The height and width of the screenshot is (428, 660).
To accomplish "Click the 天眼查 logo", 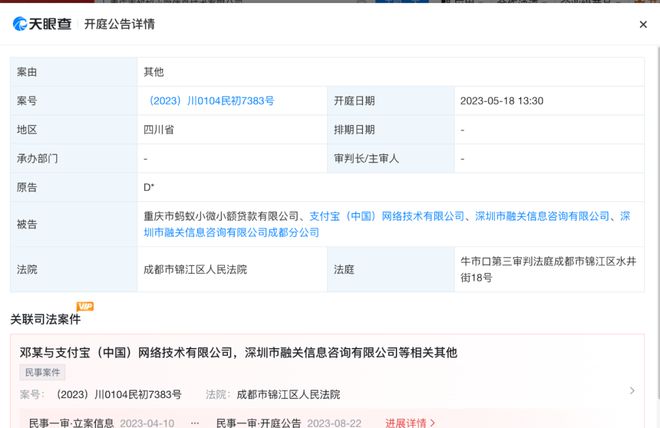I will pyautogui.click(x=42, y=24).
